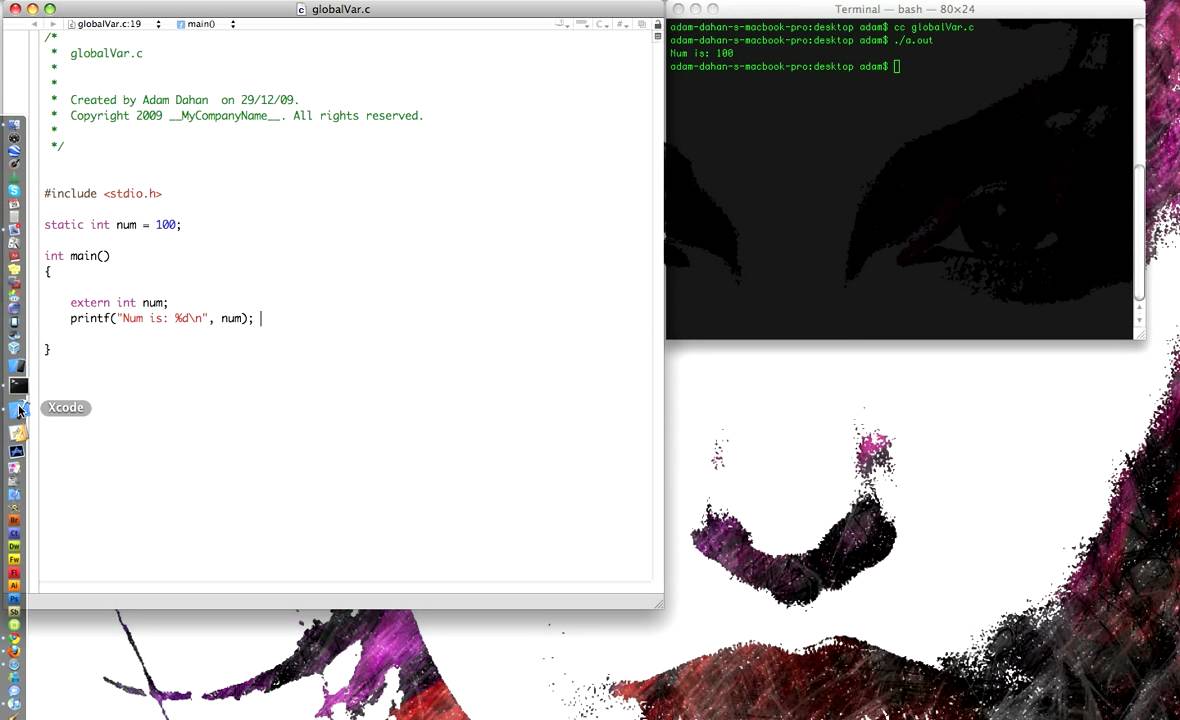
Task: Click the Xcode window resize corner grip
Action: pos(658,603)
